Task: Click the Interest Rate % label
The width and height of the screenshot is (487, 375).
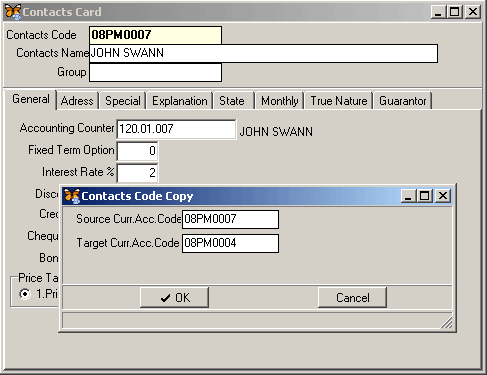Action: point(78,172)
